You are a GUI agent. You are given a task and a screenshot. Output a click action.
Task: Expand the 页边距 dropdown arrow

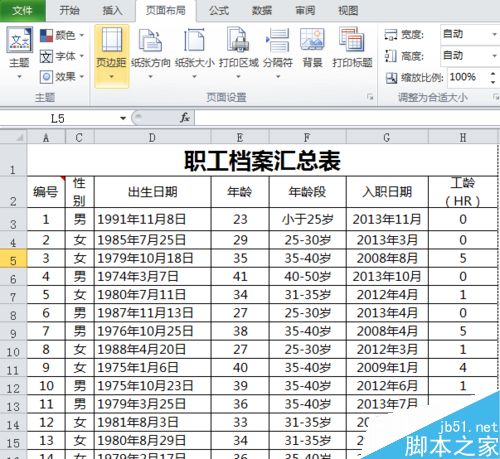click(x=111, y=77)
